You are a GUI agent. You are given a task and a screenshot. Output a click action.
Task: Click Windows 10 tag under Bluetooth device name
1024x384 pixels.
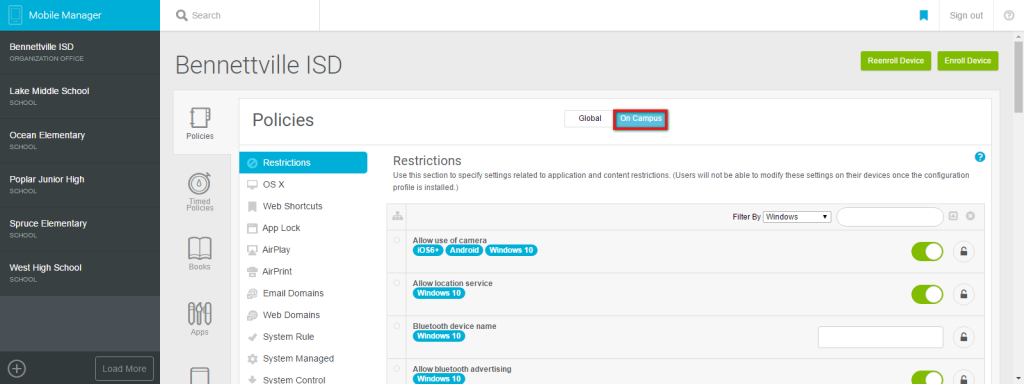click(x=439, y=336)
